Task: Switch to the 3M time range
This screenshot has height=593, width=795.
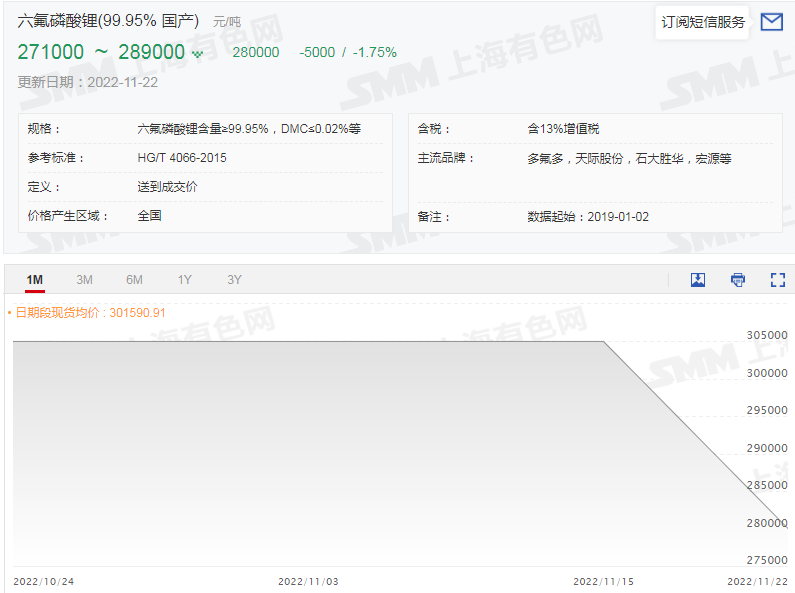Action: (85, 280)
